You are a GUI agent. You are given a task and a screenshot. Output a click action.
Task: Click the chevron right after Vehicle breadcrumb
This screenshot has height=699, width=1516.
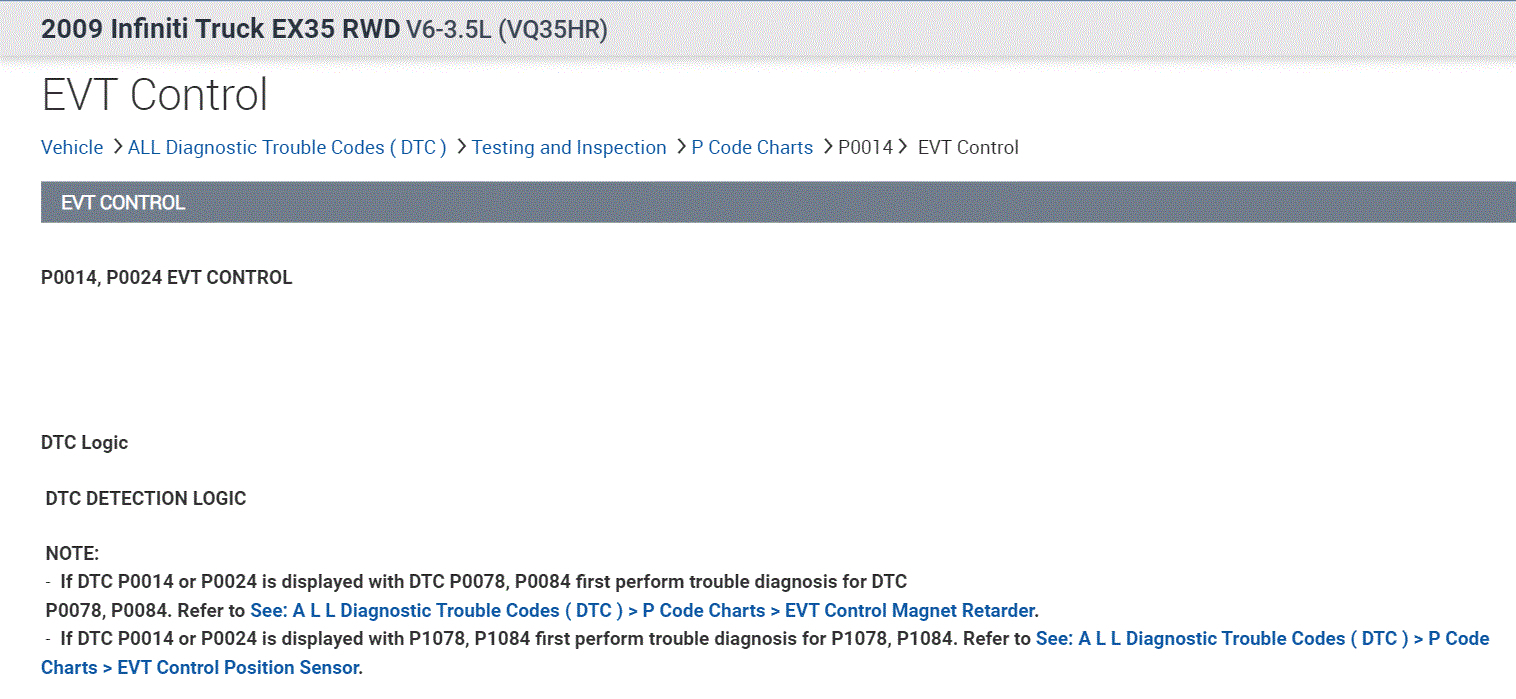pos(116,148)
